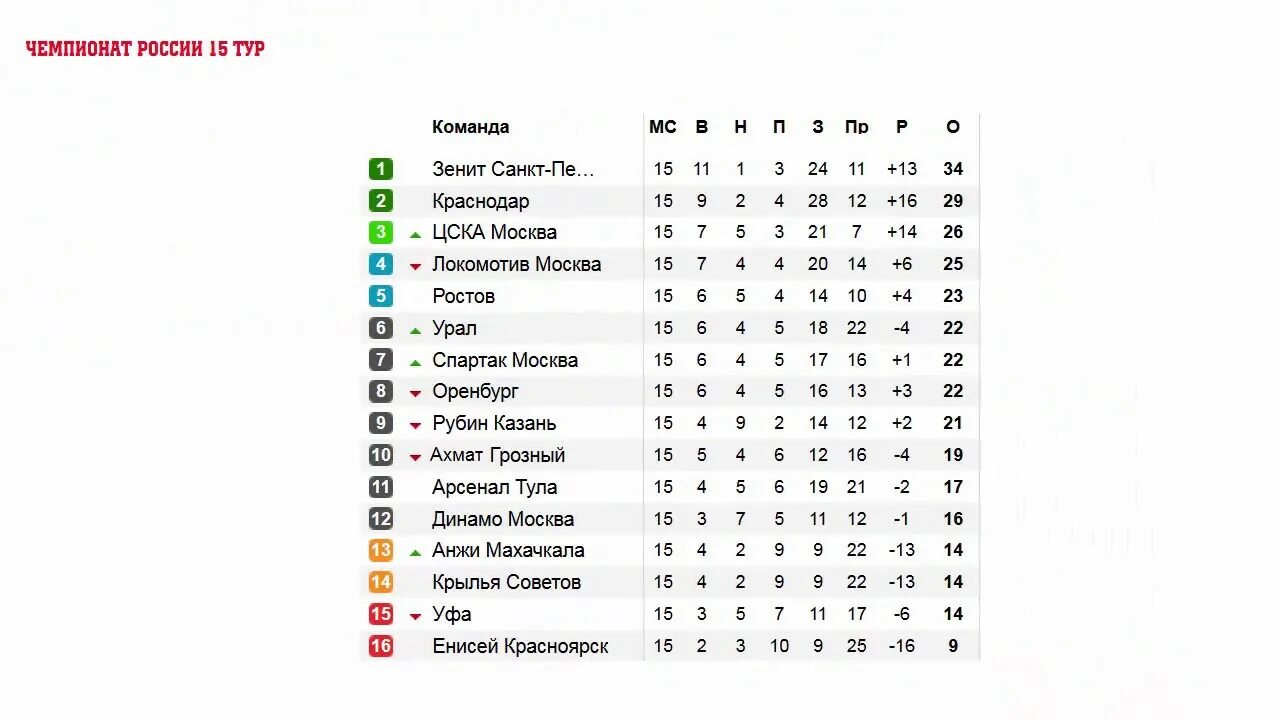
Task: Click the blue position badge number 4
Action: (380, 264)
